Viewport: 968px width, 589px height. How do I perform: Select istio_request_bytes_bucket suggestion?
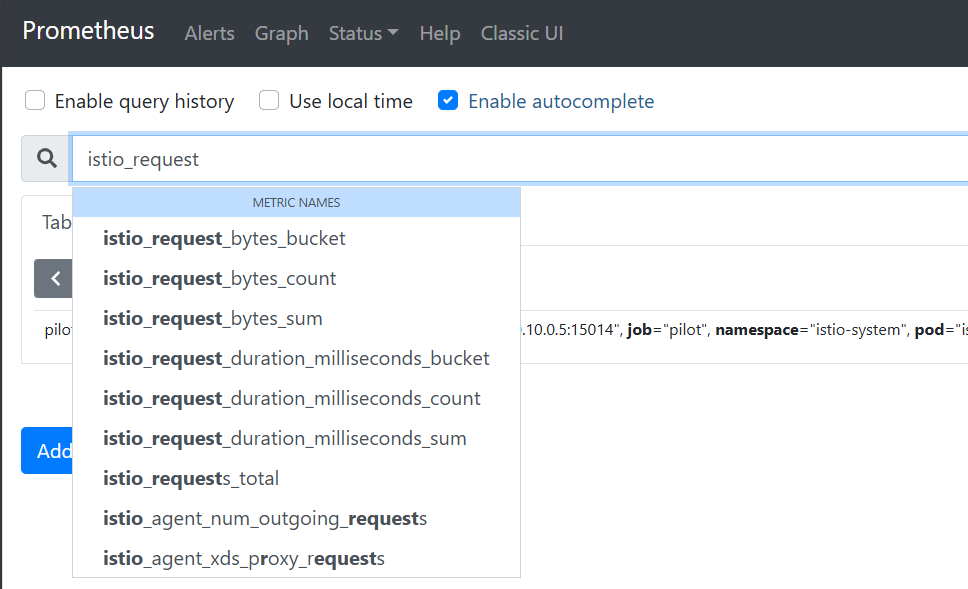[x=296, y=238]
